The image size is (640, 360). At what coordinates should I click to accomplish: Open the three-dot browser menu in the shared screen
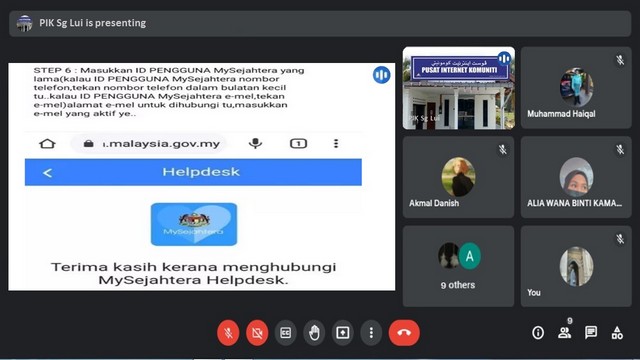(336, 143)
